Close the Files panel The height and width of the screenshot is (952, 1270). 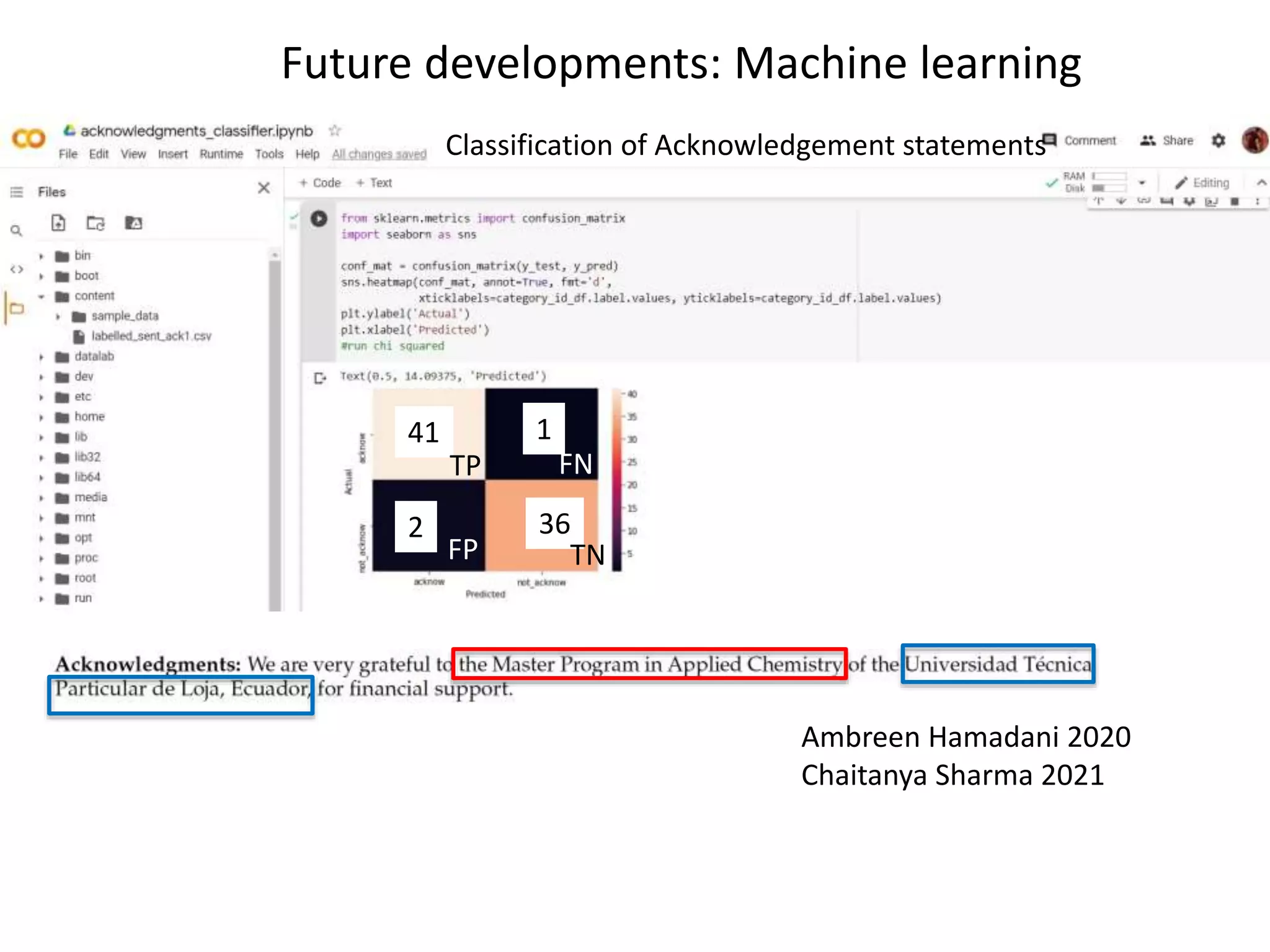(x=264, y=188)
